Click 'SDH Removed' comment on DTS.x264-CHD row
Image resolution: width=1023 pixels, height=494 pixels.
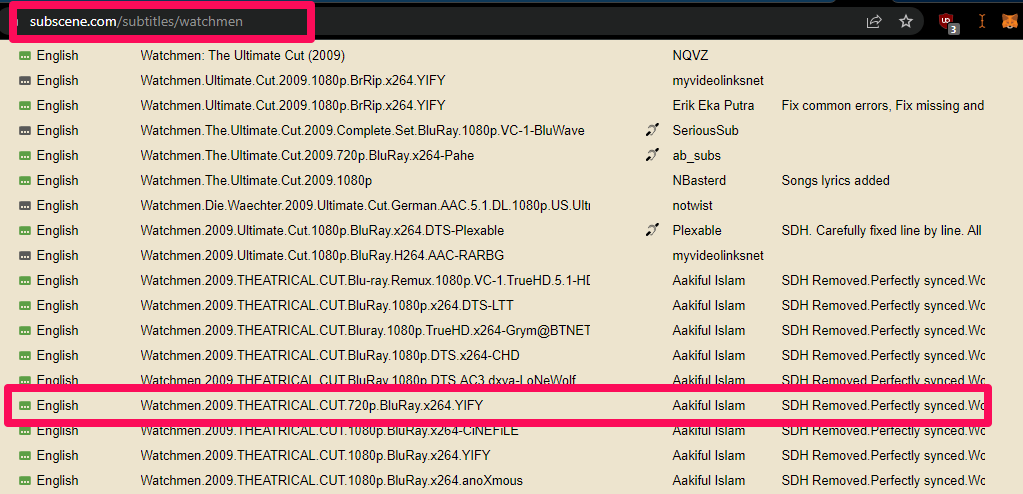883,356
